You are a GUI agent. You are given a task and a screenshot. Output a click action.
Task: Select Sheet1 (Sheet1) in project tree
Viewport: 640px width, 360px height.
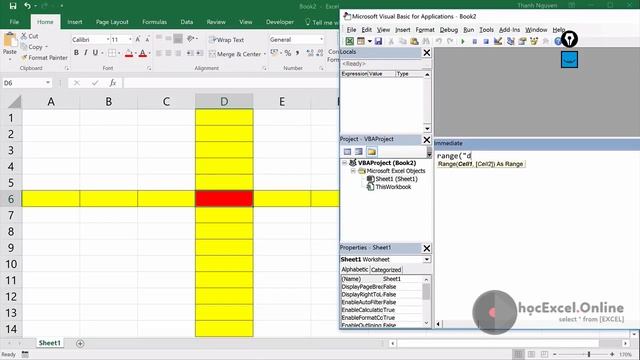pos(396,179)
